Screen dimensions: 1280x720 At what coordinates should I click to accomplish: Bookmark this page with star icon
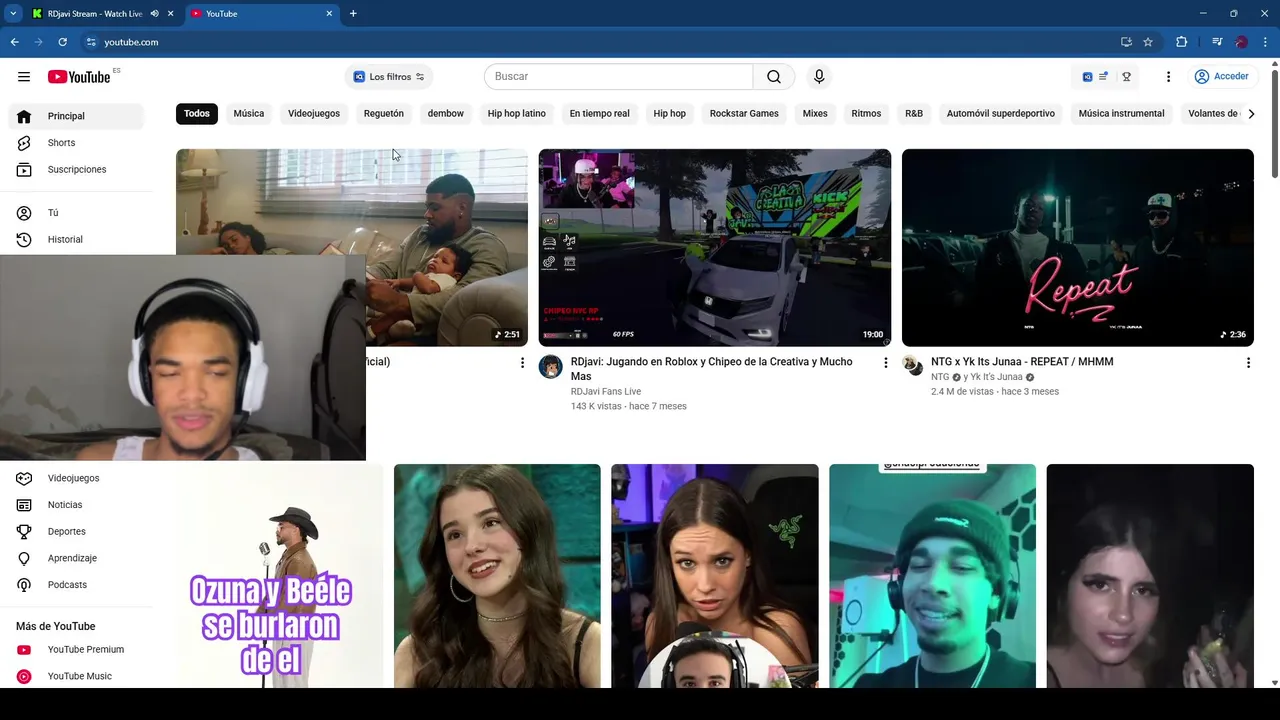click(1148, 42)
